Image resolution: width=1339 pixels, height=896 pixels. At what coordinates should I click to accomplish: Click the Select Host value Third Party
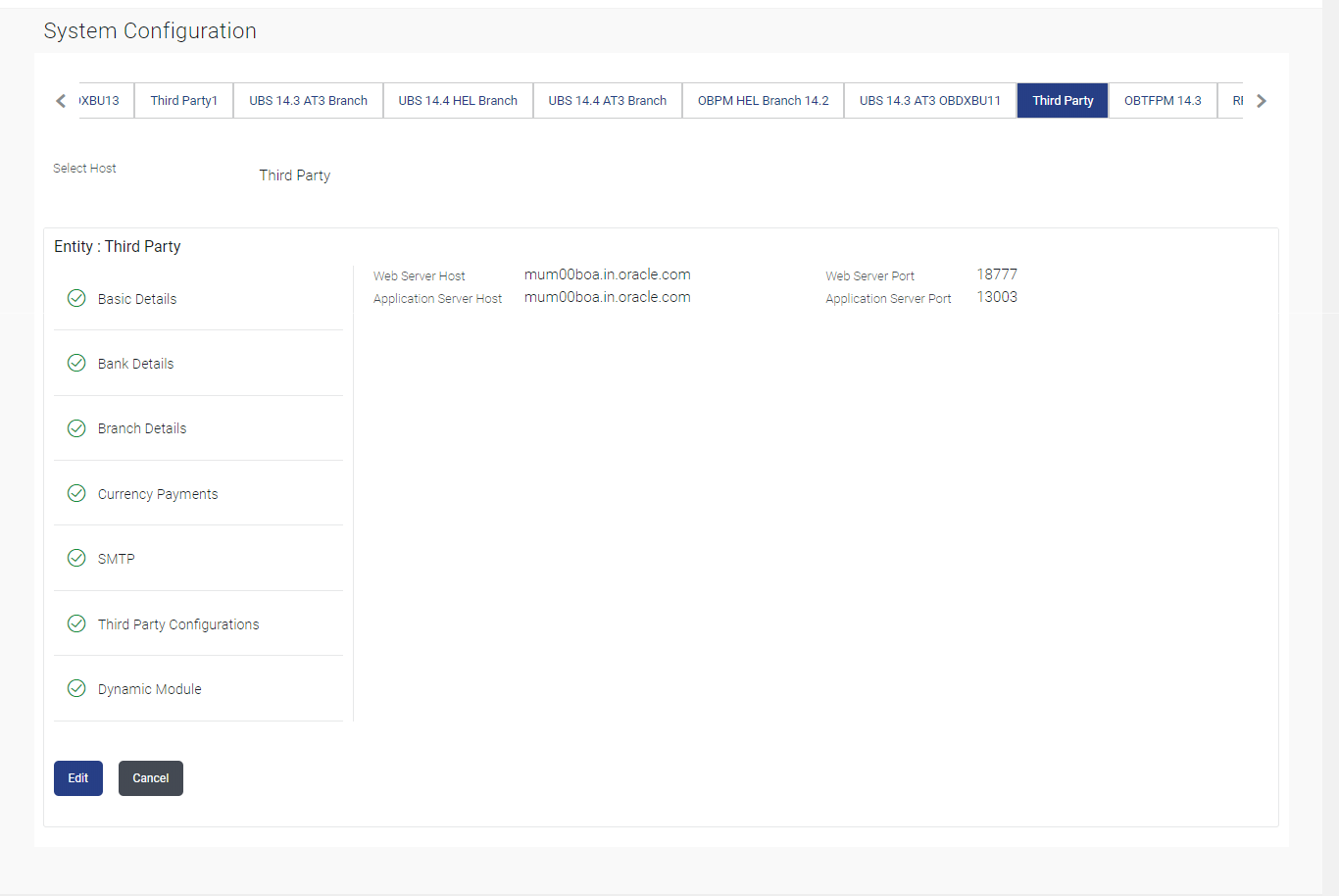pyautogui.click(x=295, y=175)
